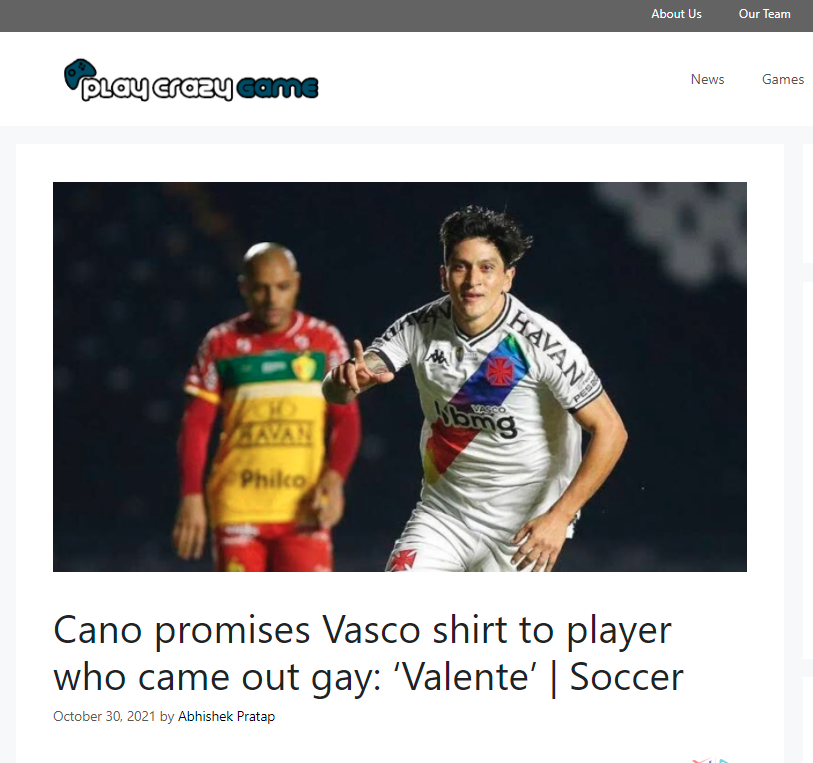Click the red X ad close icon
This screenshot has height=763, width=813.
tap(702, 760)
